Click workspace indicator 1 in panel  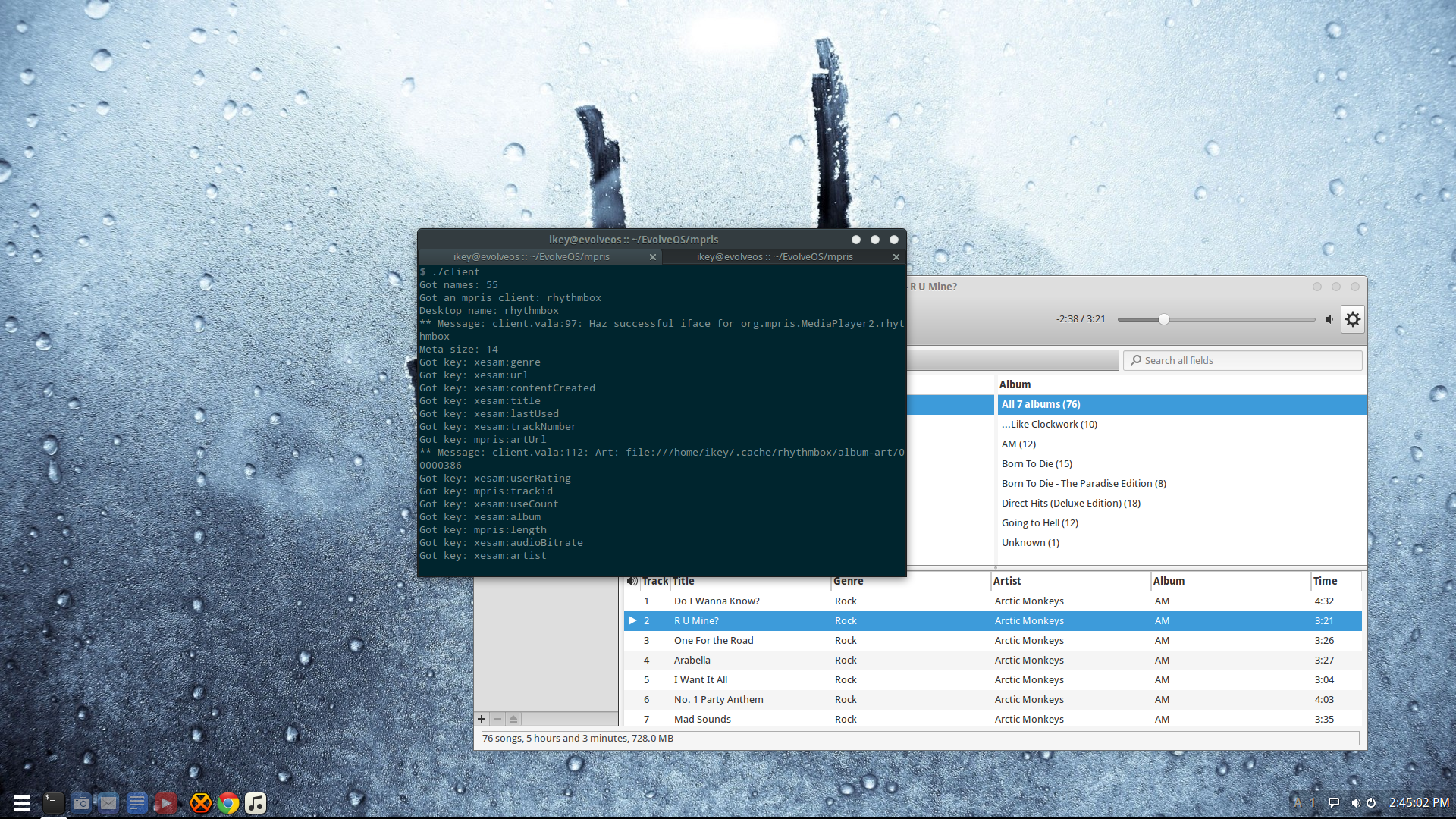point(1312,802)
